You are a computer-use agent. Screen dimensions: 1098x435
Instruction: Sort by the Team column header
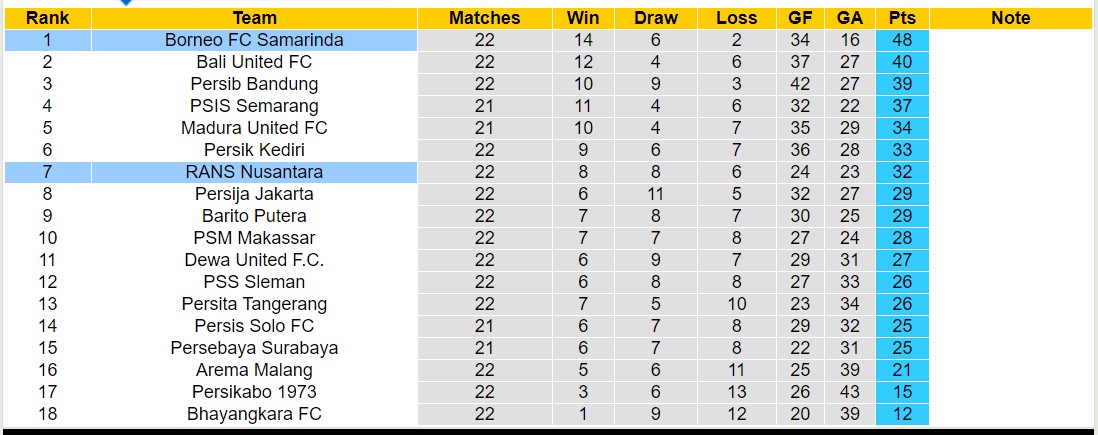point(254,18)
